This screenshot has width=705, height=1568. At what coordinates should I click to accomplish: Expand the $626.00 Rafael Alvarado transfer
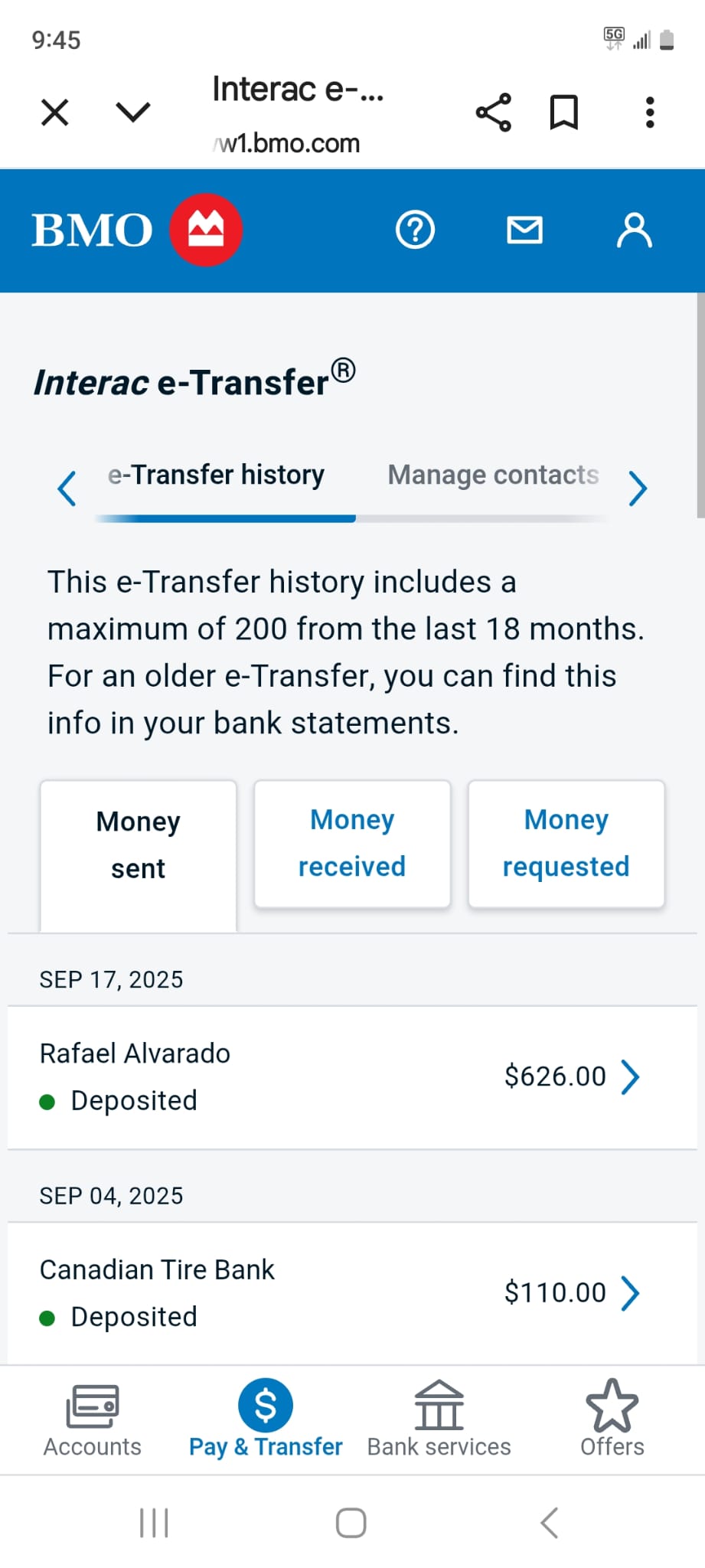352,1076
